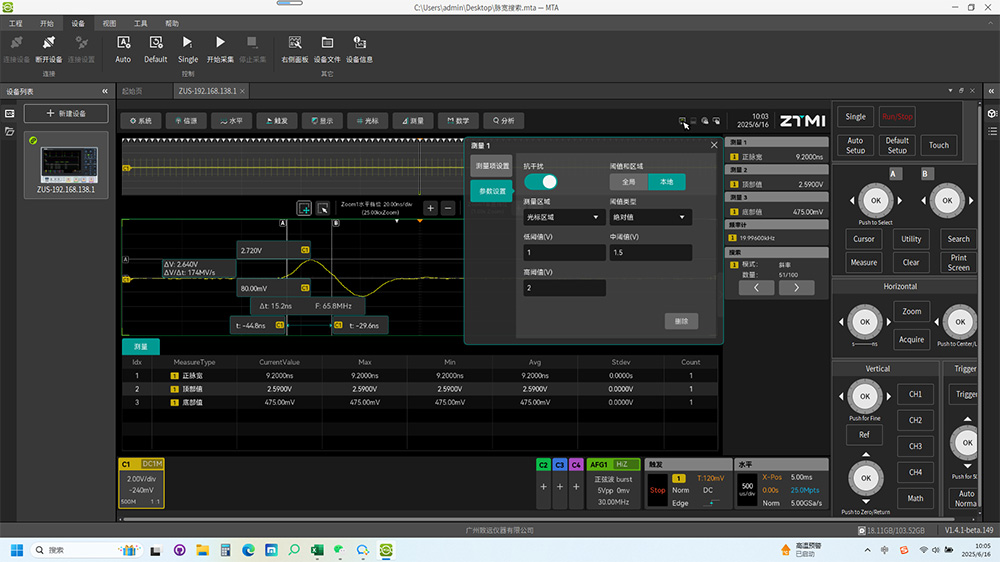The width and height of the screenshot is (1000, 562).
Task: Open Excel from the Windows taskbar
Action: click(317, 550)
